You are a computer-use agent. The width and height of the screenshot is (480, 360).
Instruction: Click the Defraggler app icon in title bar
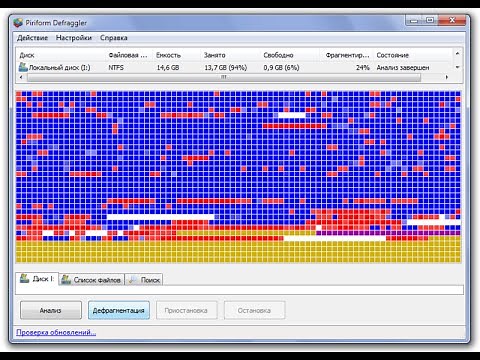[x=18, y=23]
